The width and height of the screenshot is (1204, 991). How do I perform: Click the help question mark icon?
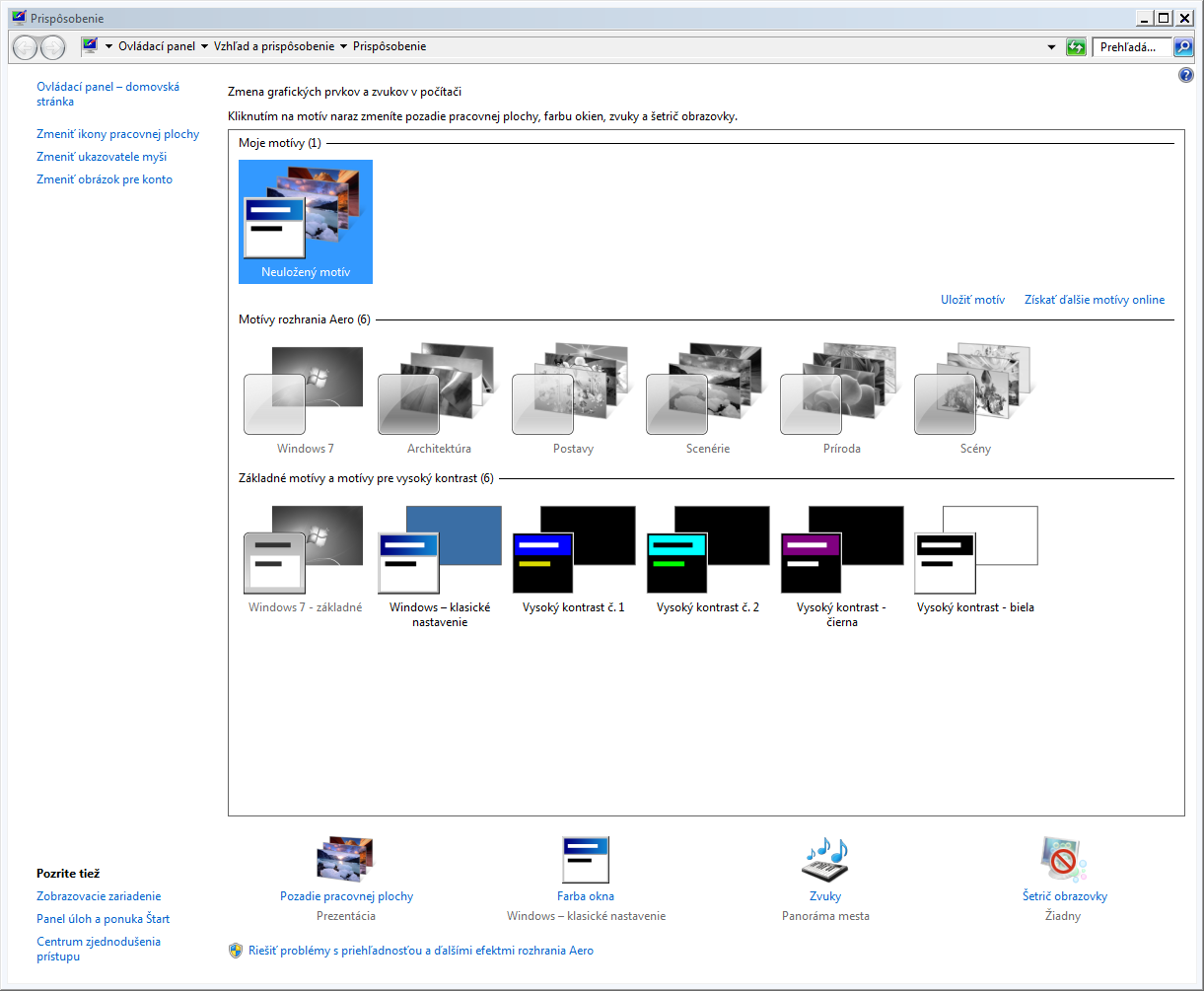pyautogui.click(x=1186, y=75)
